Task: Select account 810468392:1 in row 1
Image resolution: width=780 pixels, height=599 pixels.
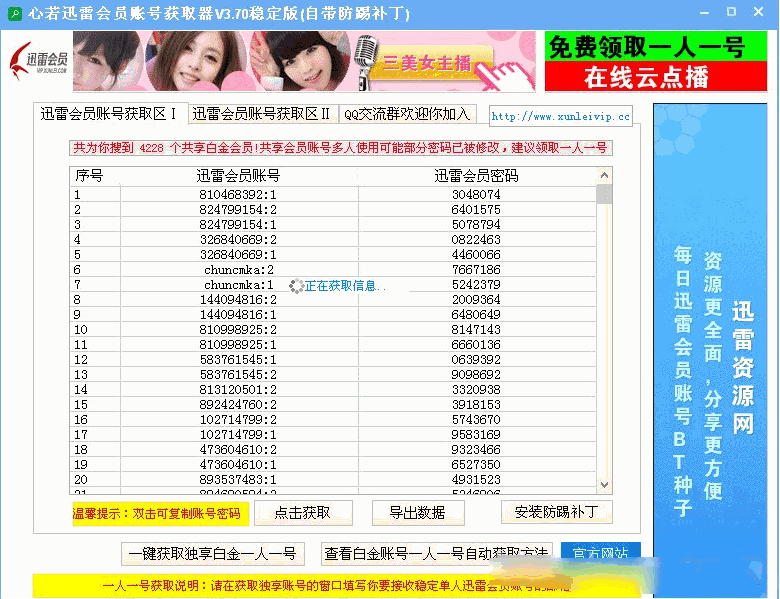Action: click(x=238, y=195)
